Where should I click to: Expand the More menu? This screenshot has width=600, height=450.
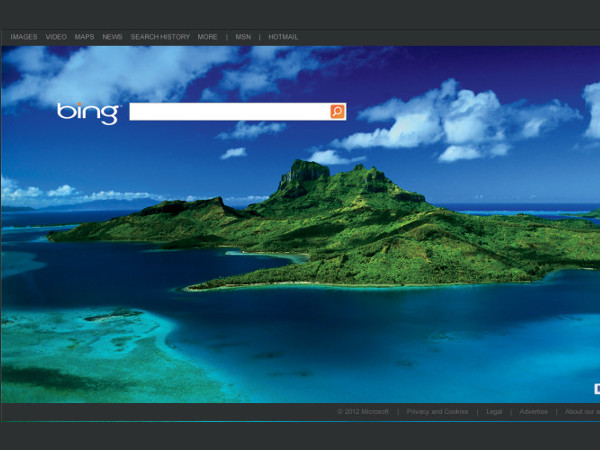(x=207, y=37)
